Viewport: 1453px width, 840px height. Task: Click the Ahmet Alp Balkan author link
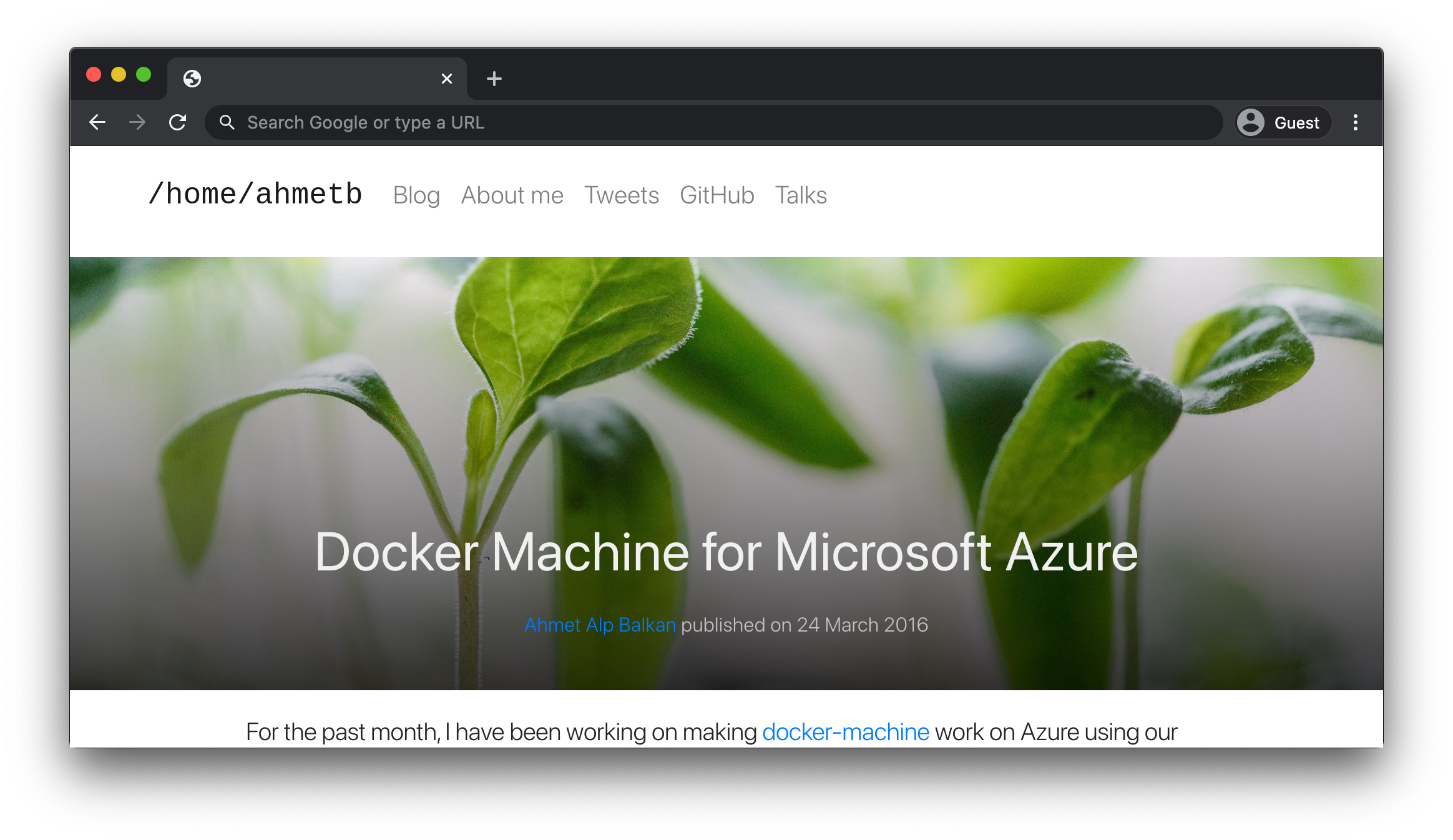[600, 625]
